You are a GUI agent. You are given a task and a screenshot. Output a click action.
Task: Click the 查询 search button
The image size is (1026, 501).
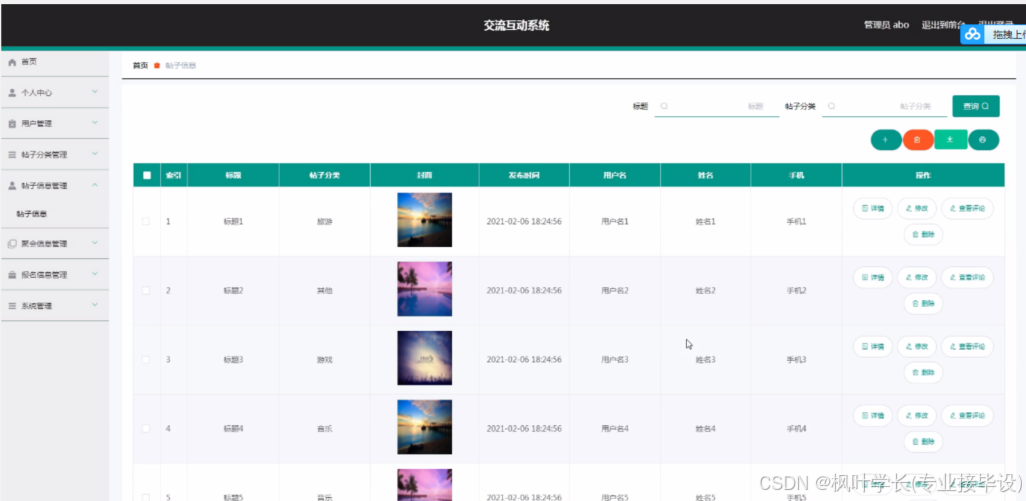(x=976, y=106)
